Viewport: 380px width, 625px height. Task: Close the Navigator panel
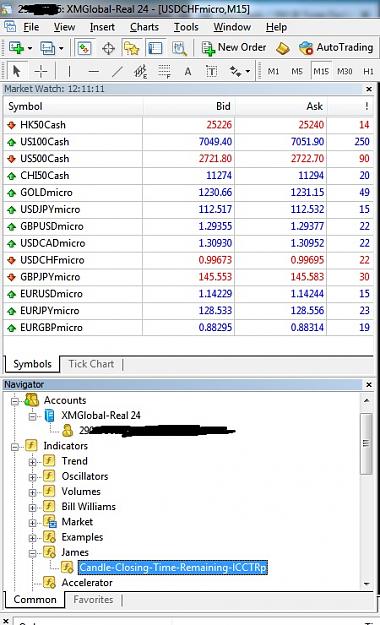(369, 385)
